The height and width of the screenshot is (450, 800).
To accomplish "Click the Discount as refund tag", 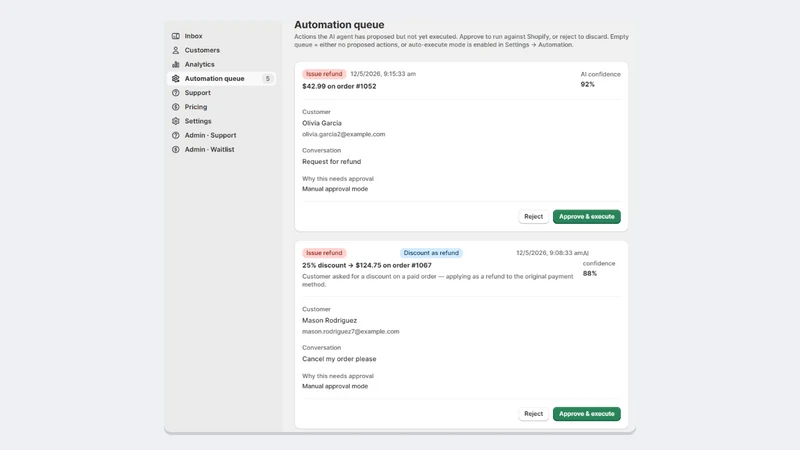I will (431, 253).
